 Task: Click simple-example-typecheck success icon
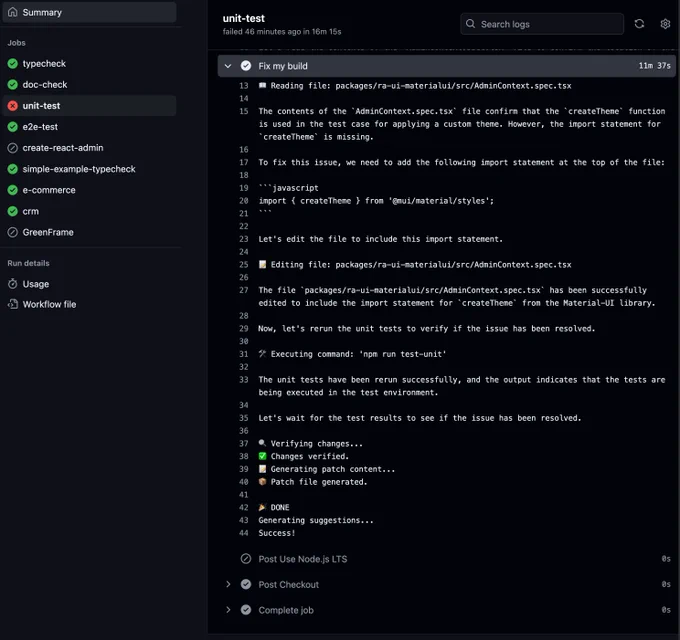[13, 169]
